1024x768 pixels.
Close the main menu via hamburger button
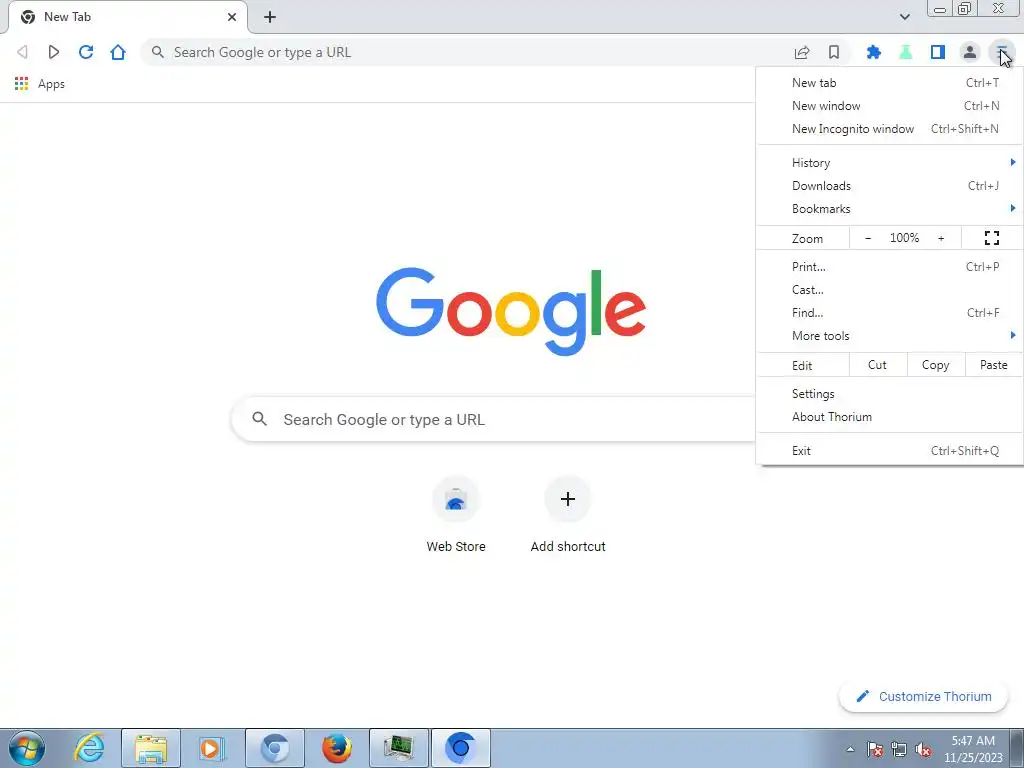pos(1002,52)
